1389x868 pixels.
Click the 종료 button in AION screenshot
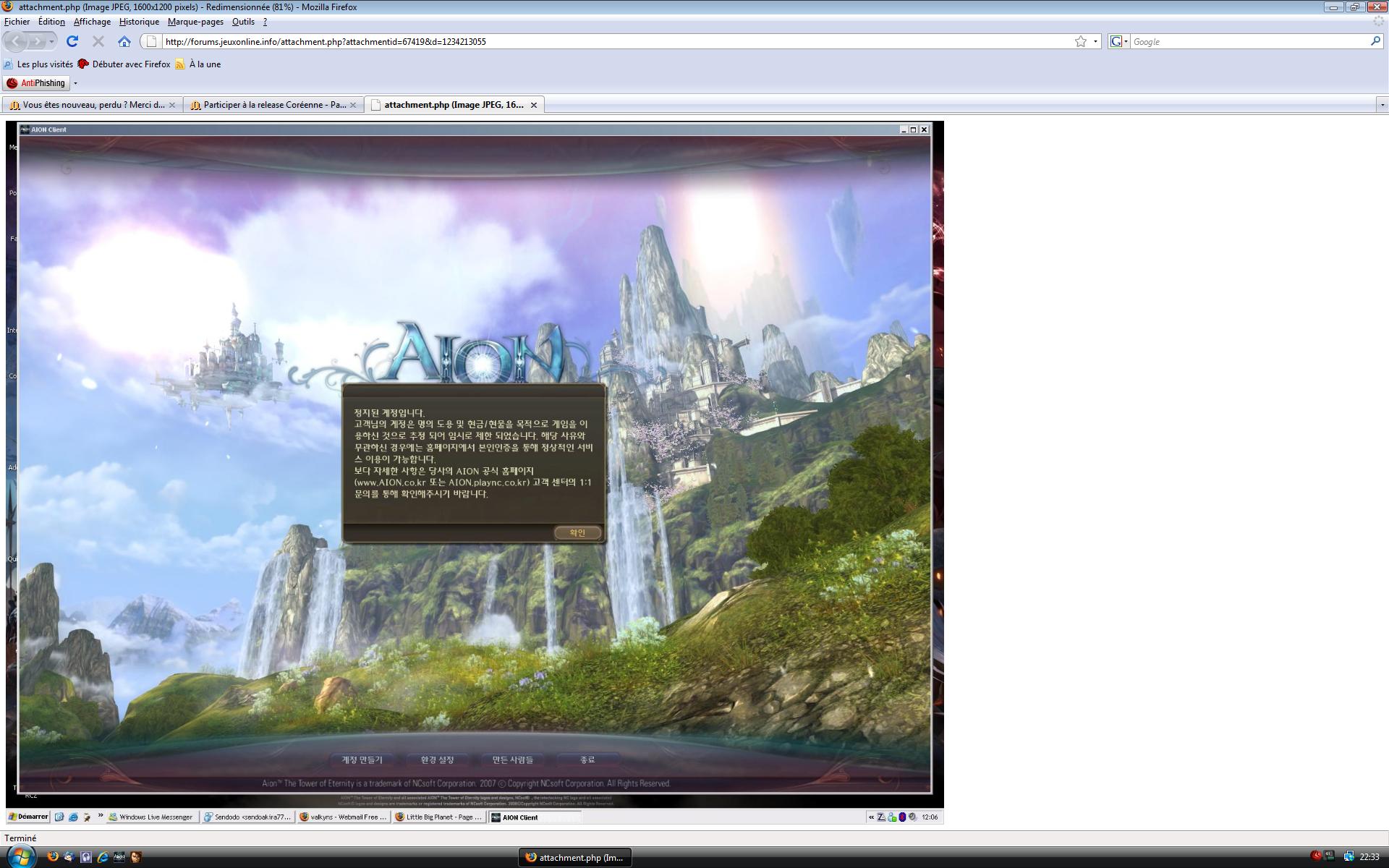[587, 759]
